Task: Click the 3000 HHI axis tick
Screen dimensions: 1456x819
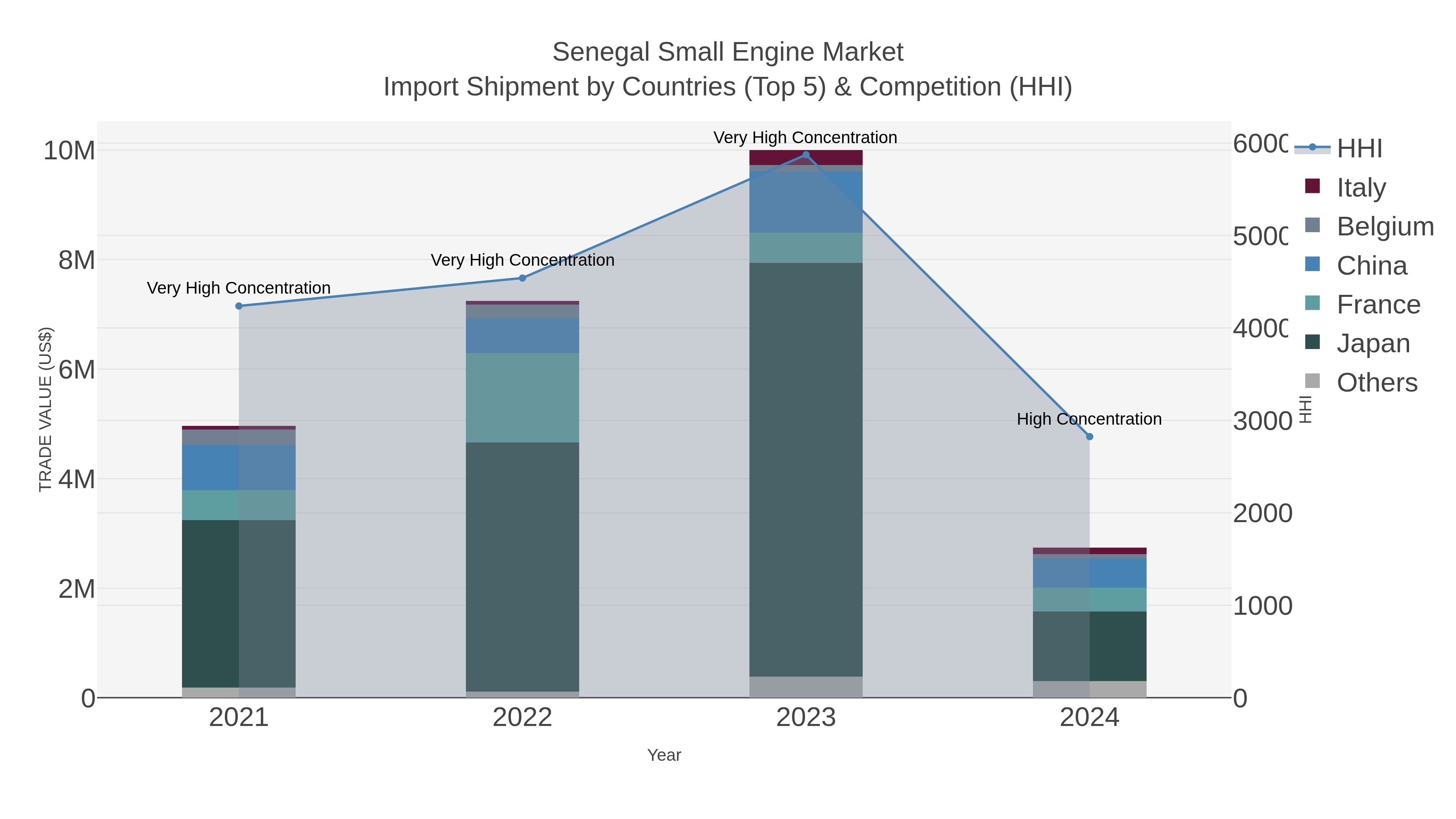Action: tap(1263, 421)
